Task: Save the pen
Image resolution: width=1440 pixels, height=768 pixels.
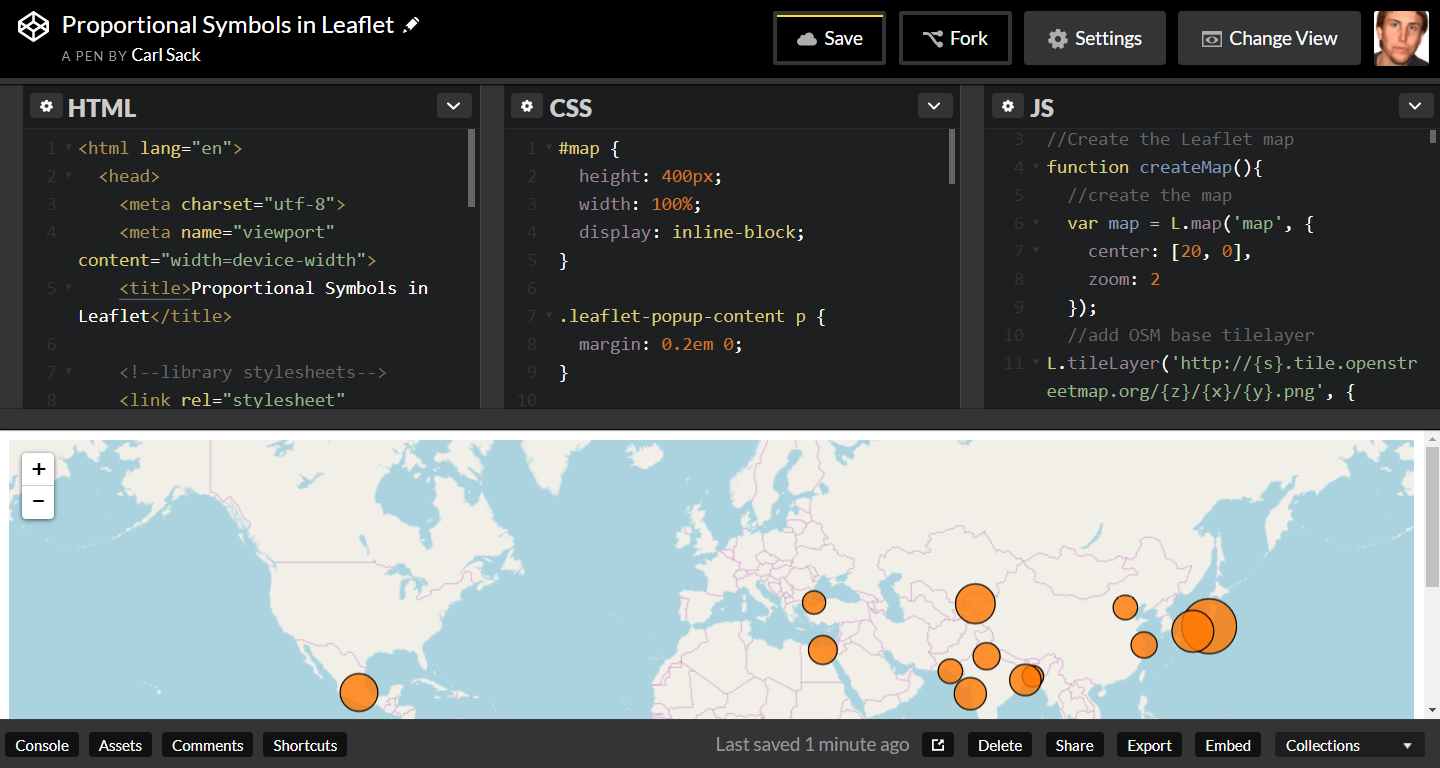Action: coord(829,38)
